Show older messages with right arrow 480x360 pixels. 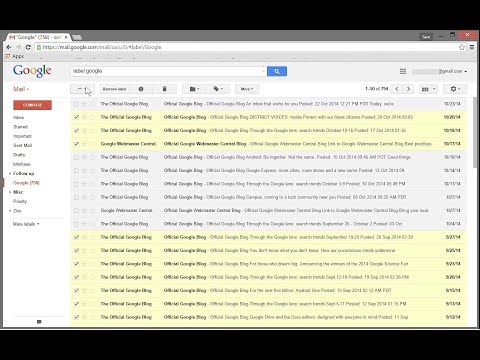tap(408, 89)
